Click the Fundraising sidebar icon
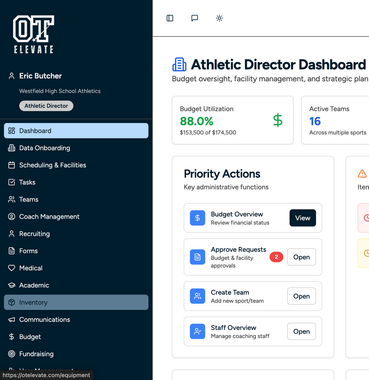Image resolution: width=369 pixels, height=380 pixels. point(12,354)
